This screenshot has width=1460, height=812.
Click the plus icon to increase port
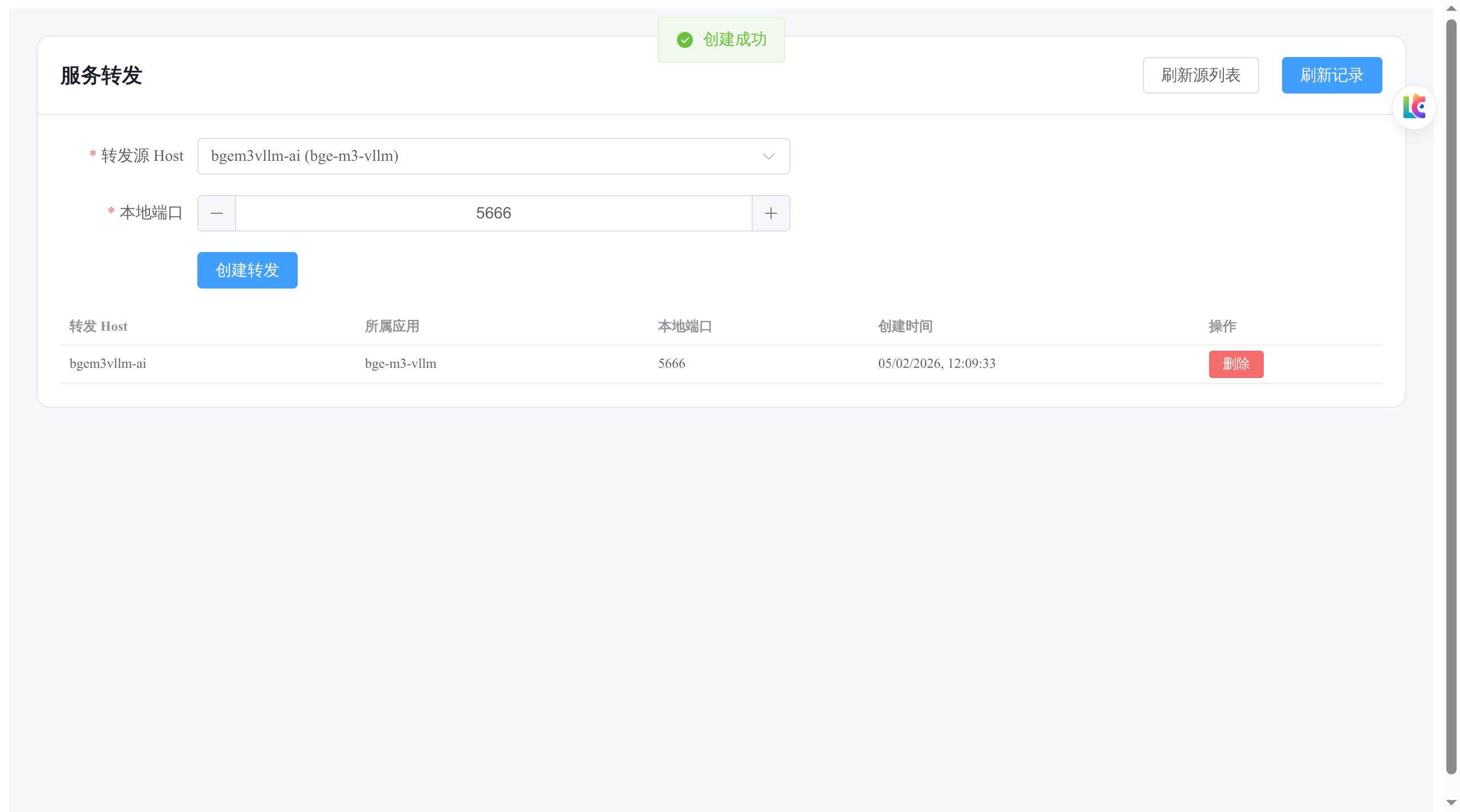click(770, 213)
